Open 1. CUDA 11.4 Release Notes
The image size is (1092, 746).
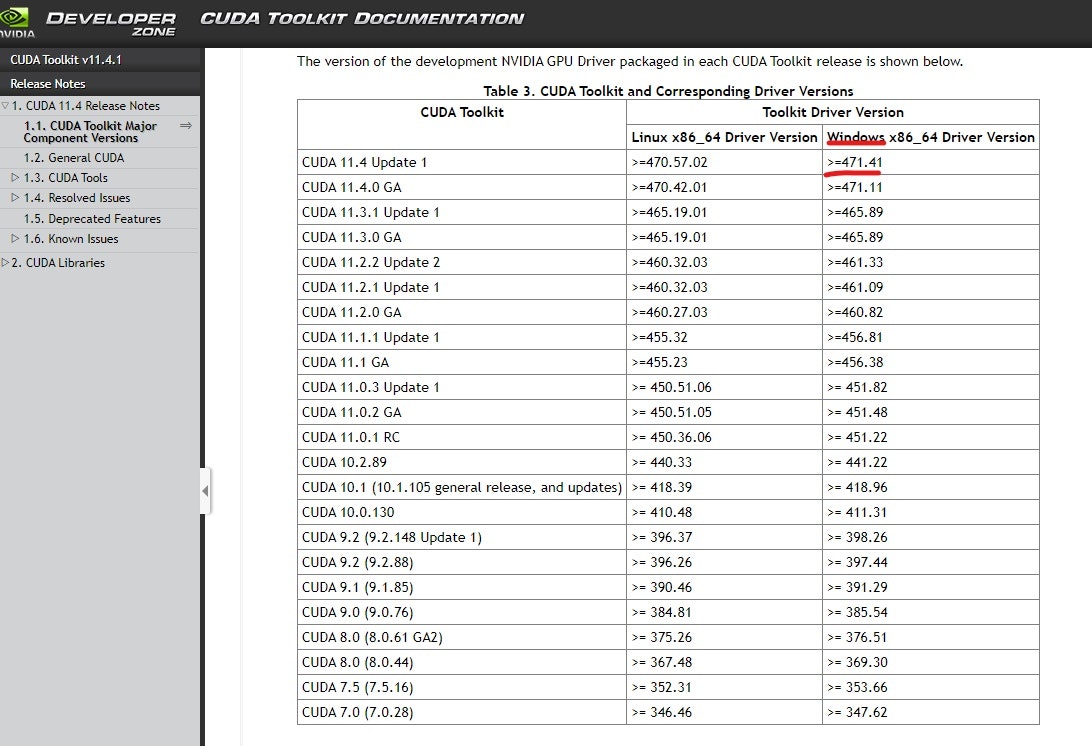click(86, 106)
